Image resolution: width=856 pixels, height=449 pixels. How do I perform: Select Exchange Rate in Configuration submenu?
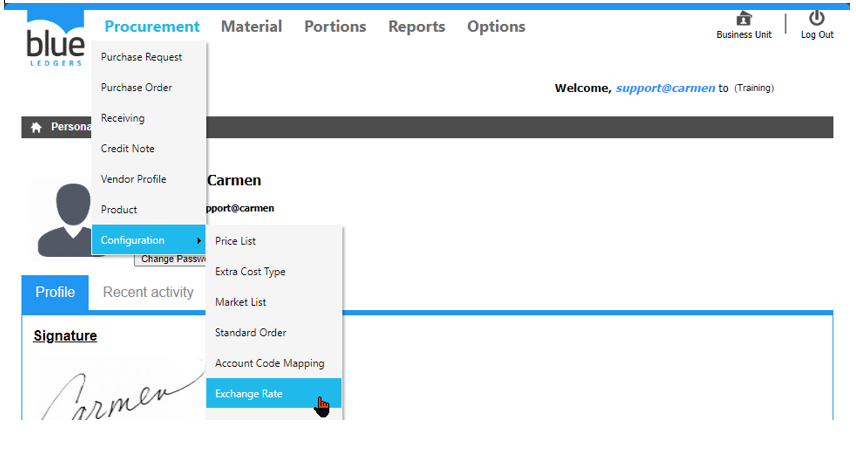(249, 394)
